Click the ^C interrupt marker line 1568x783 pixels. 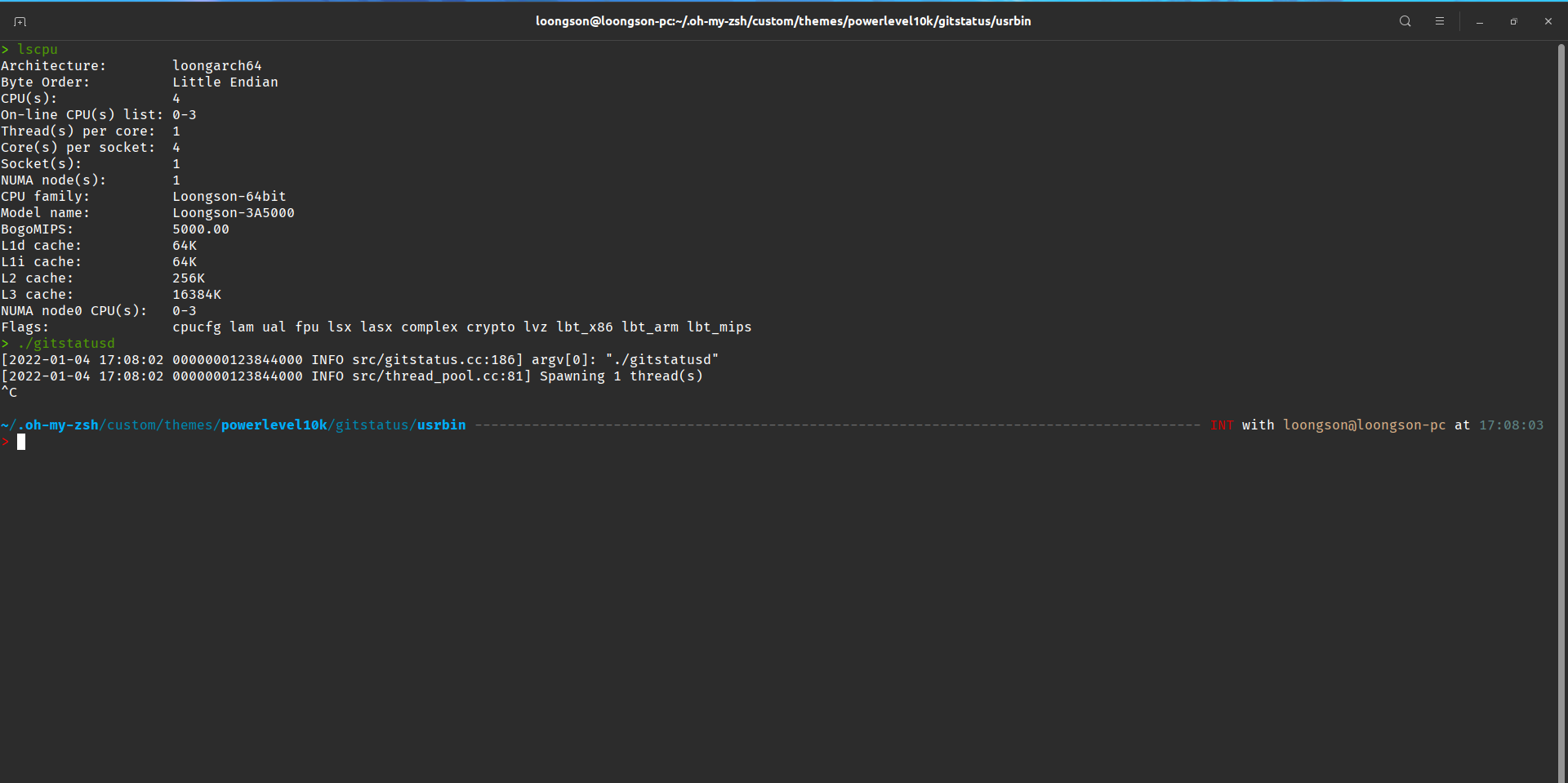pyautogui.click(x=10, y=392)
